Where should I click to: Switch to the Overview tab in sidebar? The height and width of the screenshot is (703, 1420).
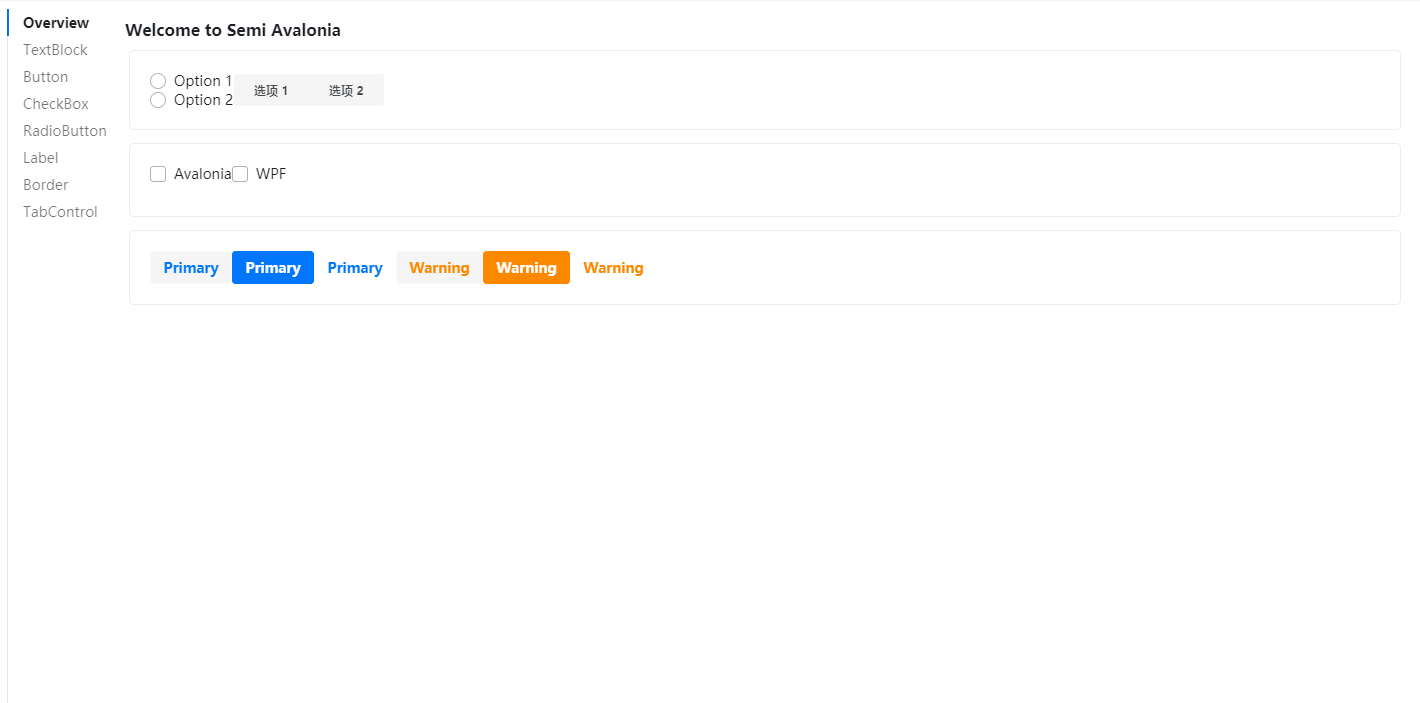(56, 23)
